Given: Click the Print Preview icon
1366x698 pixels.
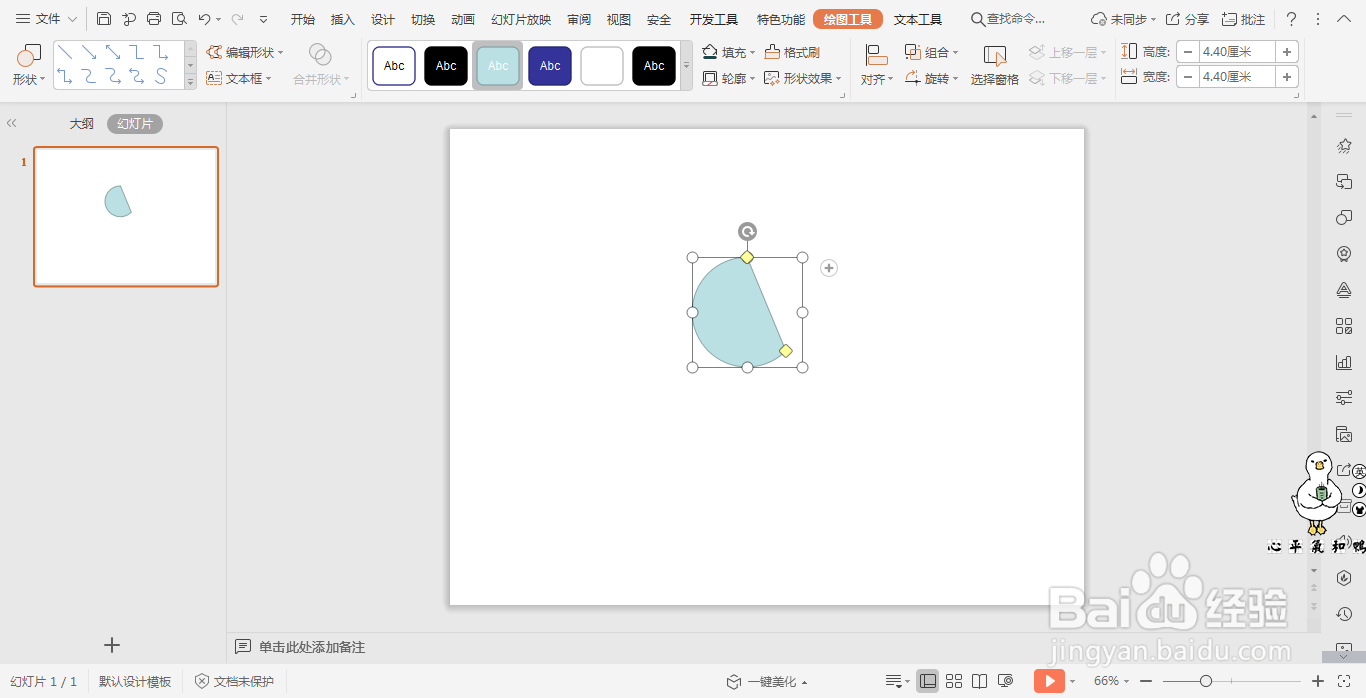Looking at the screenshot, I should click(x=179, y=19).
